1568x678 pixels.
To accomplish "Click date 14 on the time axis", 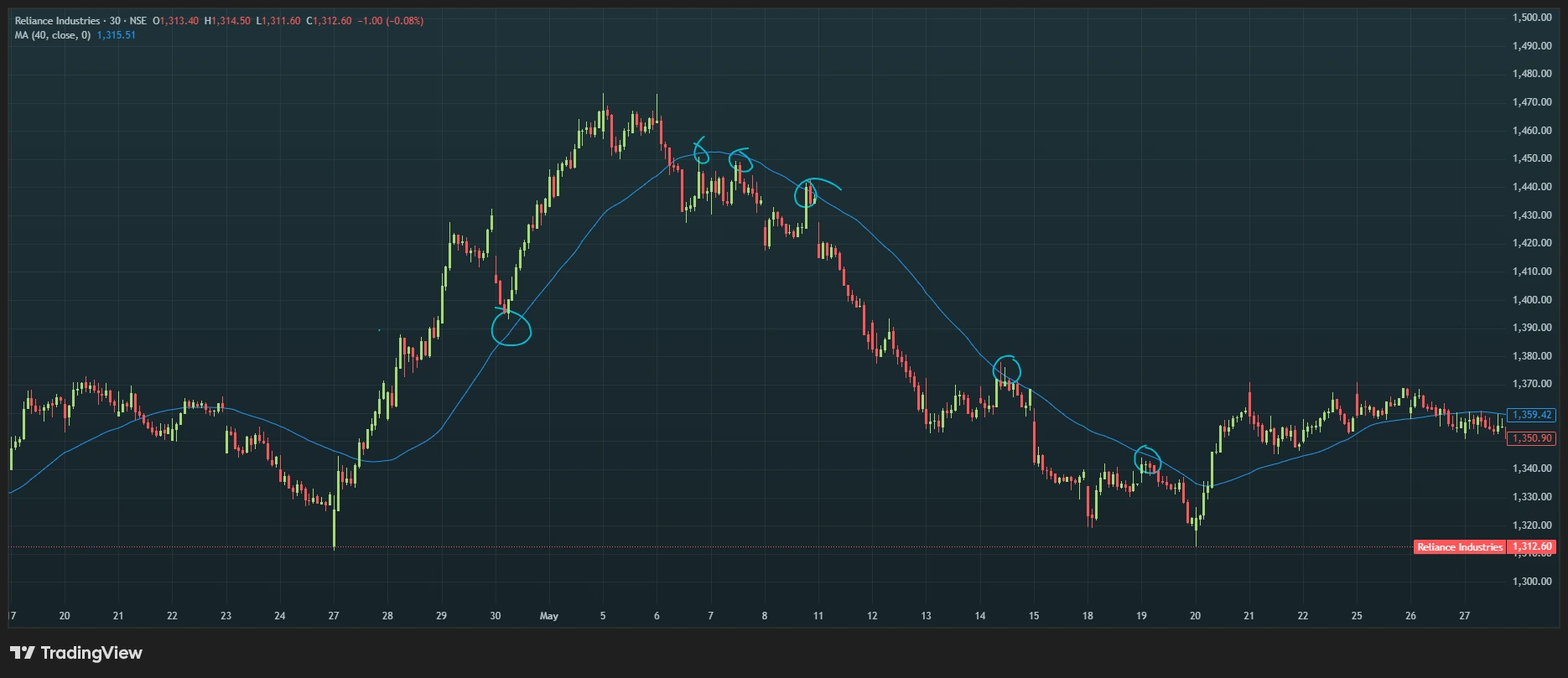I will point(980,616).
